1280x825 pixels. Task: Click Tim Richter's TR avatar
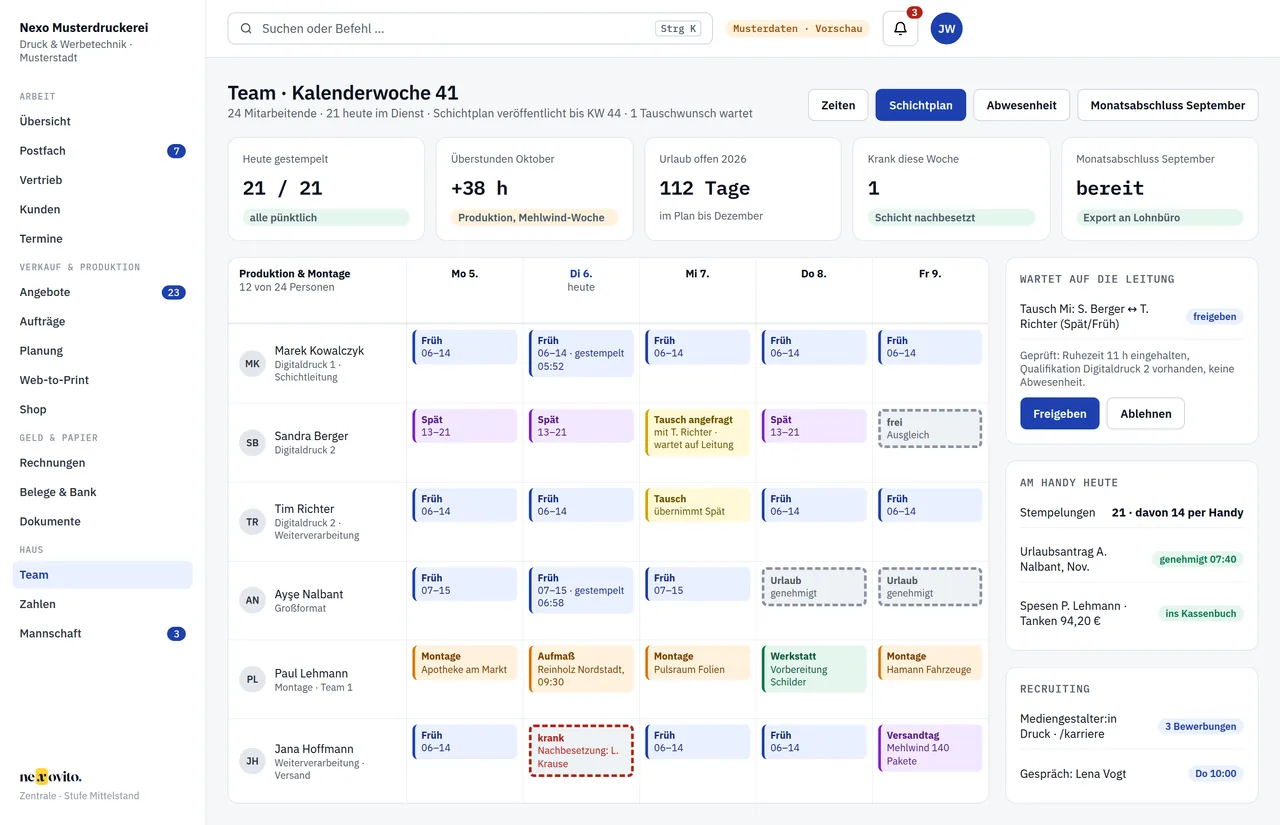(x=253, y=522)
